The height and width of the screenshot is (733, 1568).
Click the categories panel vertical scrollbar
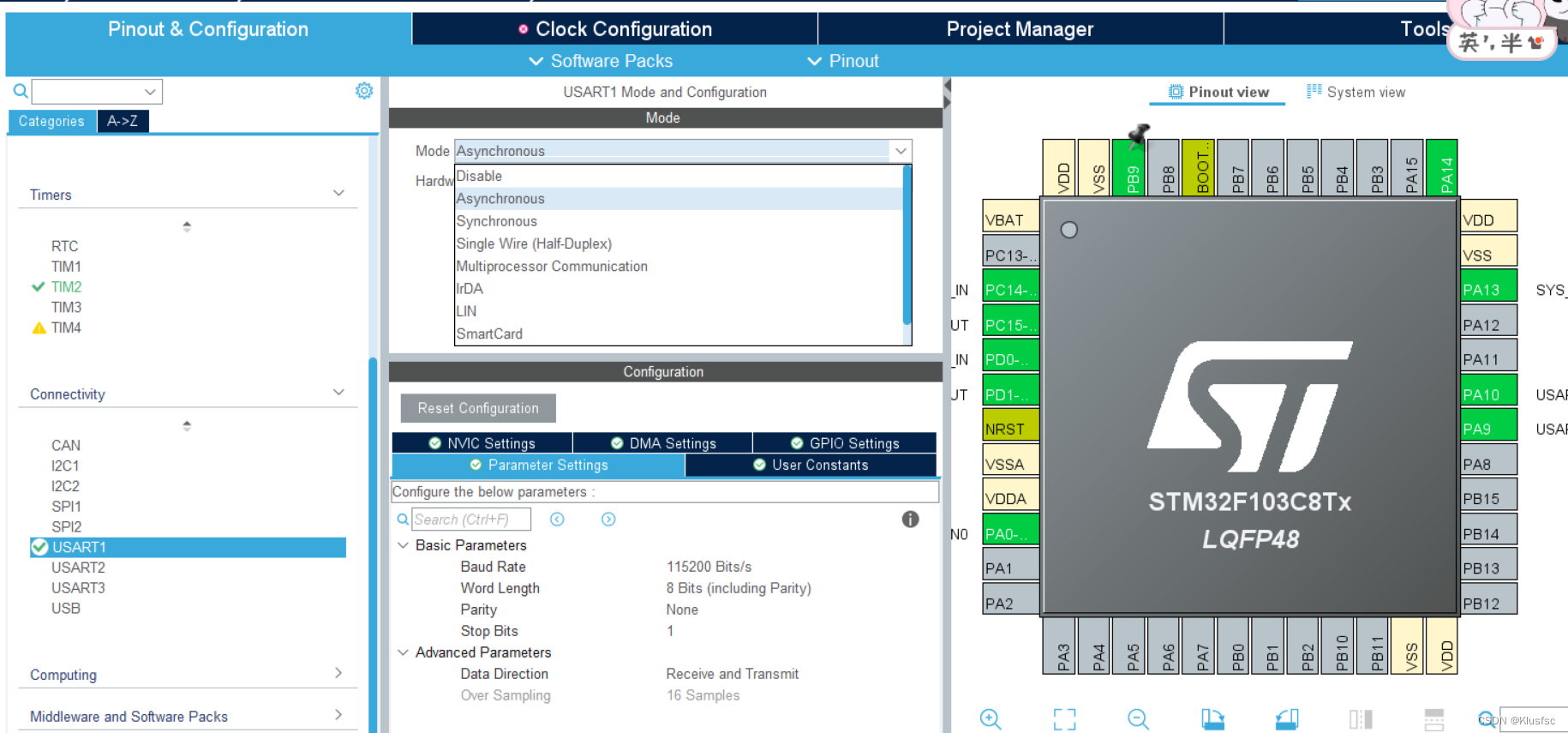tap(373, 544)
